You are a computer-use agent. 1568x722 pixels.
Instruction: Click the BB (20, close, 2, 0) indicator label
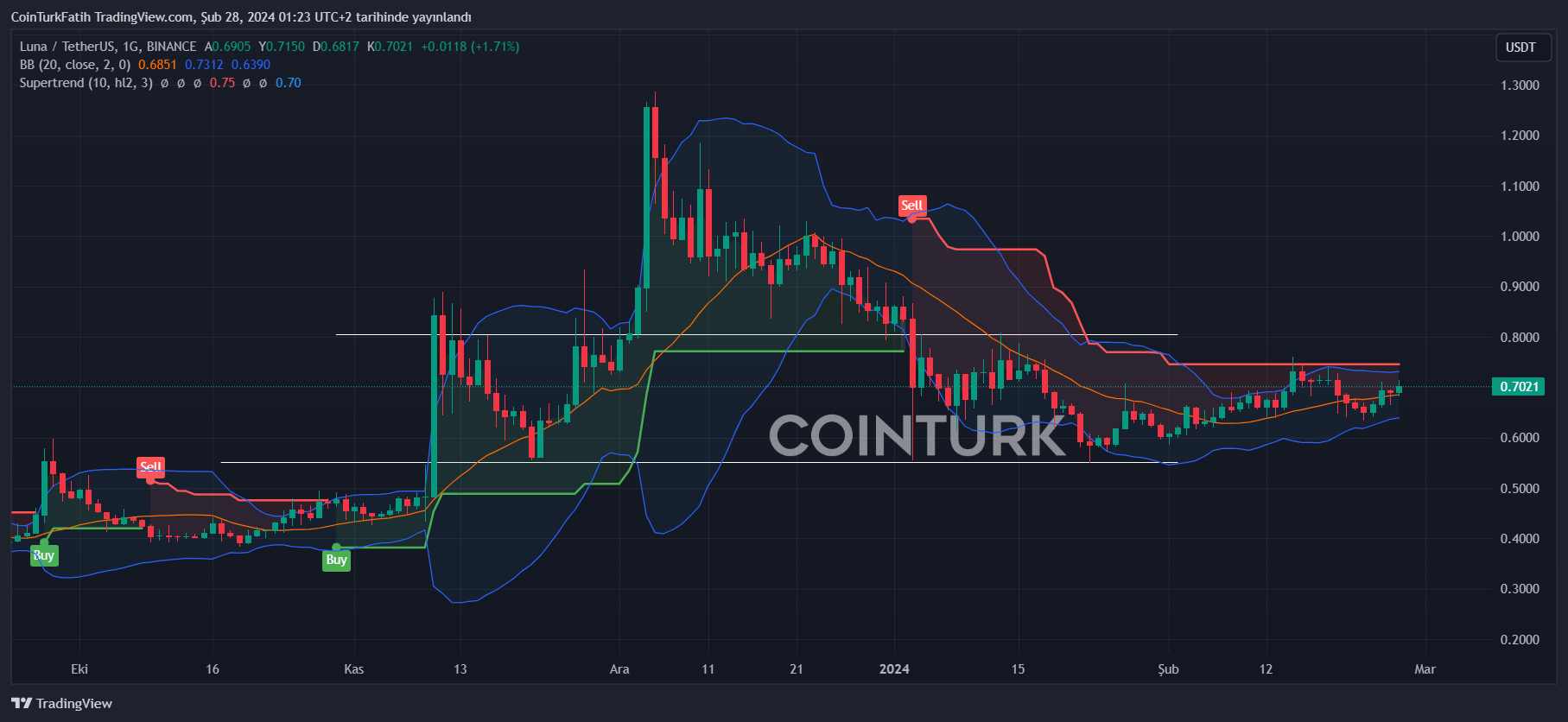75,65
